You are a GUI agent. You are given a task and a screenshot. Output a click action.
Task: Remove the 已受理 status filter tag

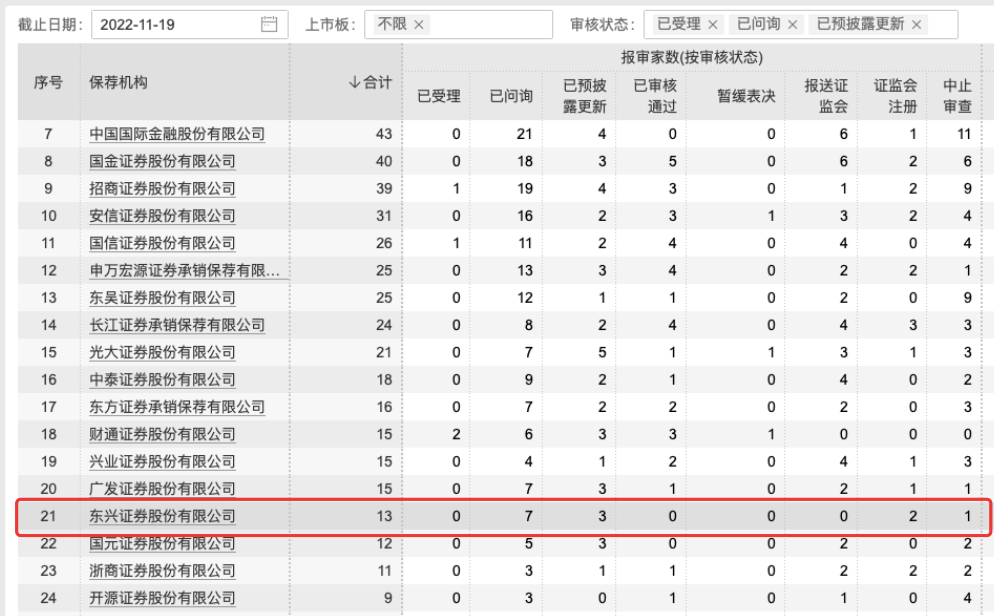[x=713, y=25]
